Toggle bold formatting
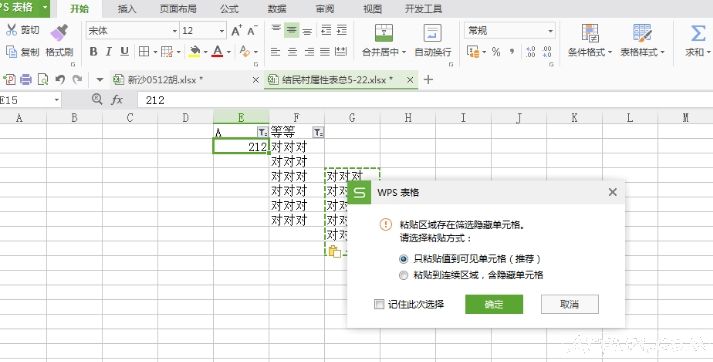This screenshot has width=713, height=362. coord(93,52)
